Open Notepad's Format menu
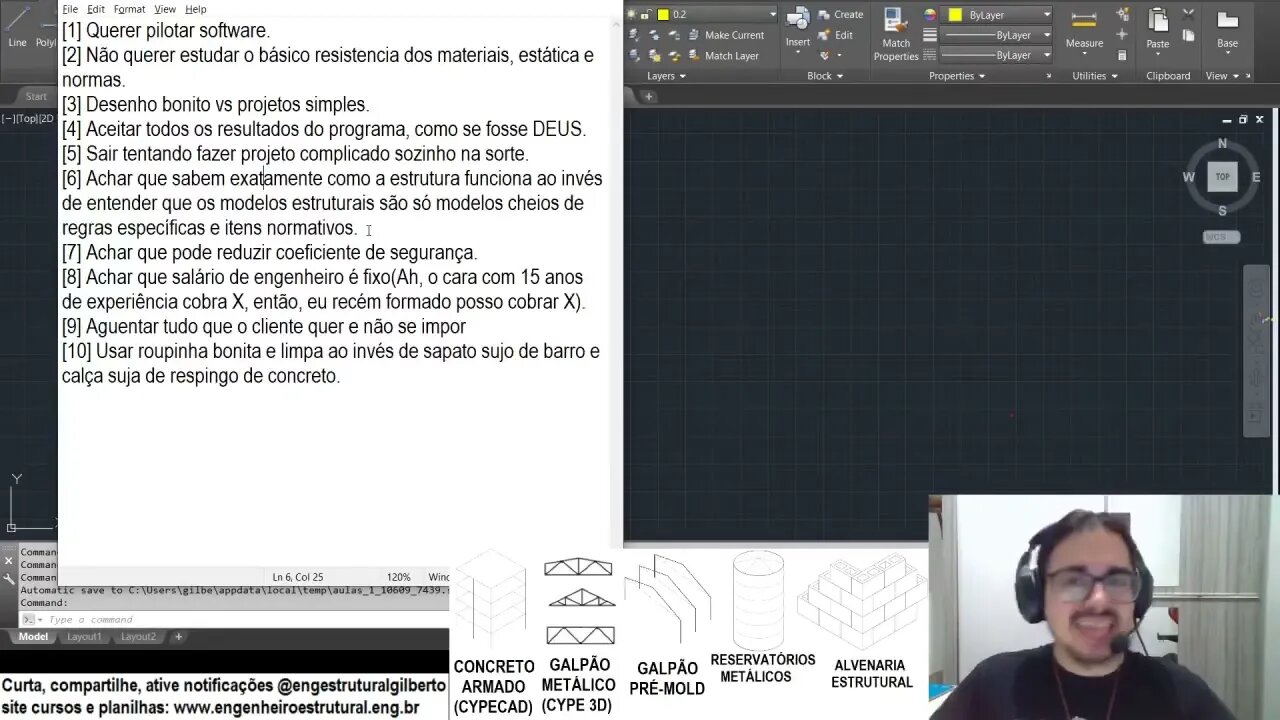Screen dimensions: 1280x720 pos(129,9)
